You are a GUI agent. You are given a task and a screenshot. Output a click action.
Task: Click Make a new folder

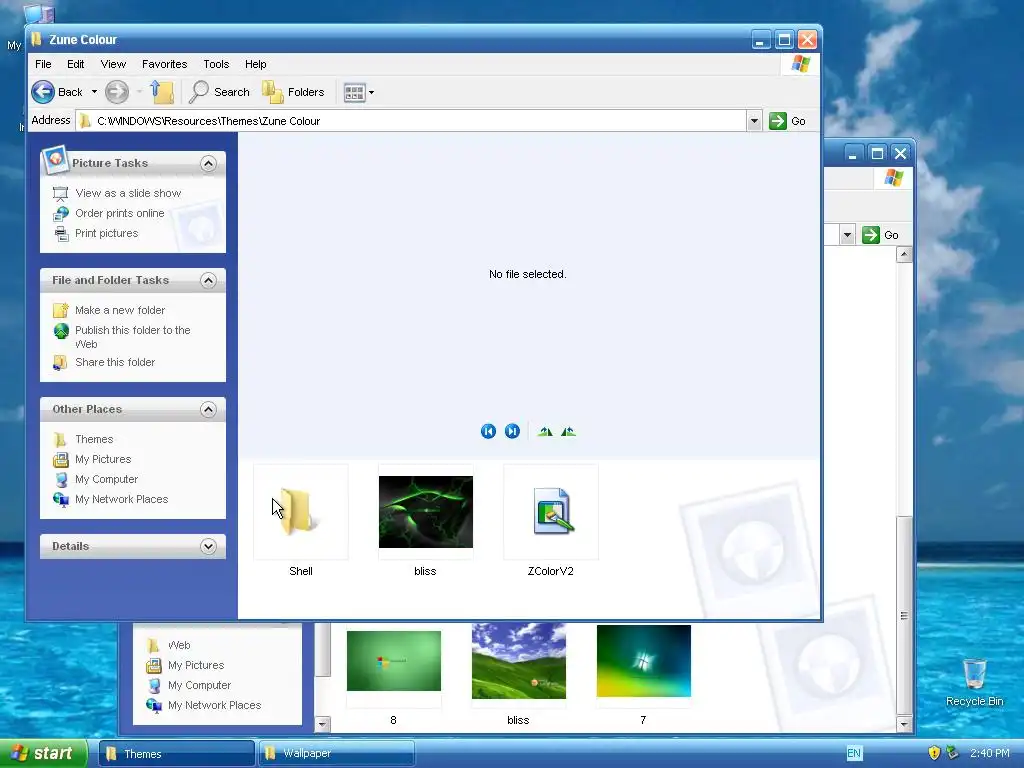point(120,310)
